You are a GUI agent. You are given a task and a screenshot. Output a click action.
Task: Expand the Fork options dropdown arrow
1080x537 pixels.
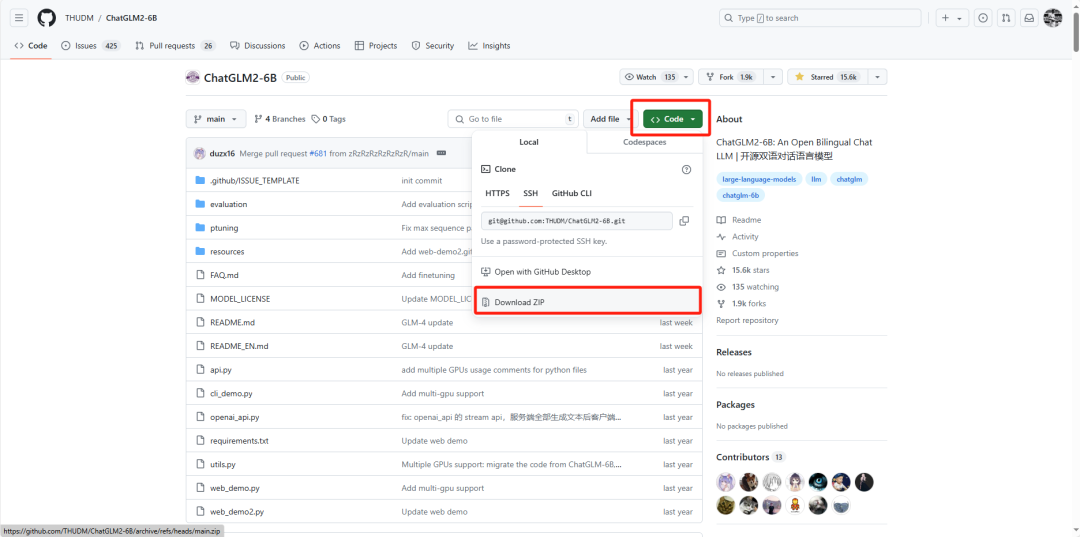tap(773, 77)
